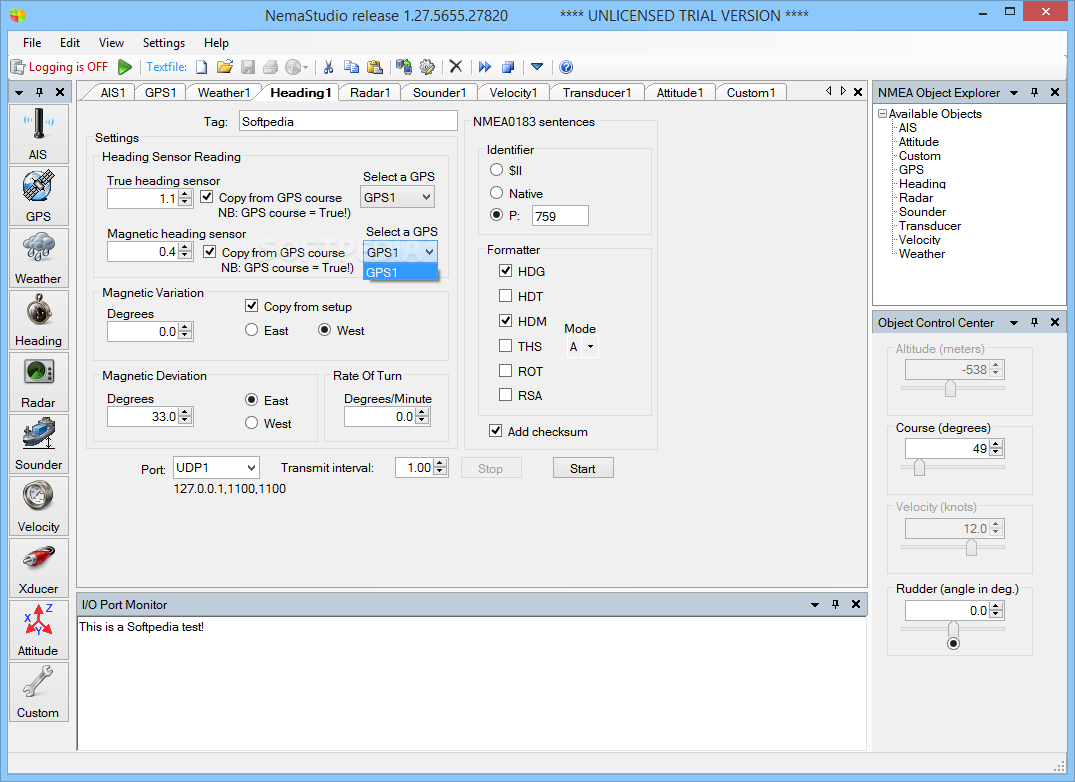Open the File menu
The height and width of the screenshot is (782, 1075).
click(x=32, y=42)
